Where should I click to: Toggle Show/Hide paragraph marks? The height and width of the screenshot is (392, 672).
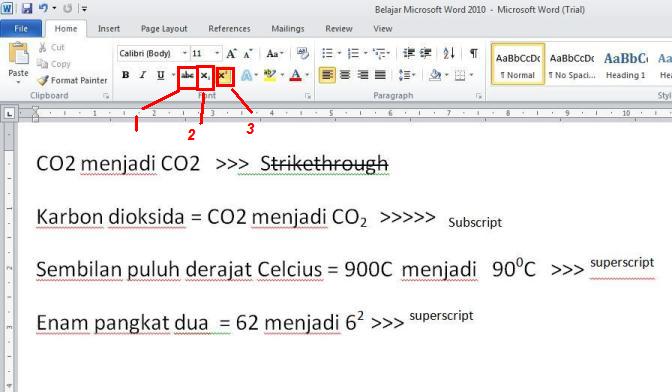coord(474,53)
